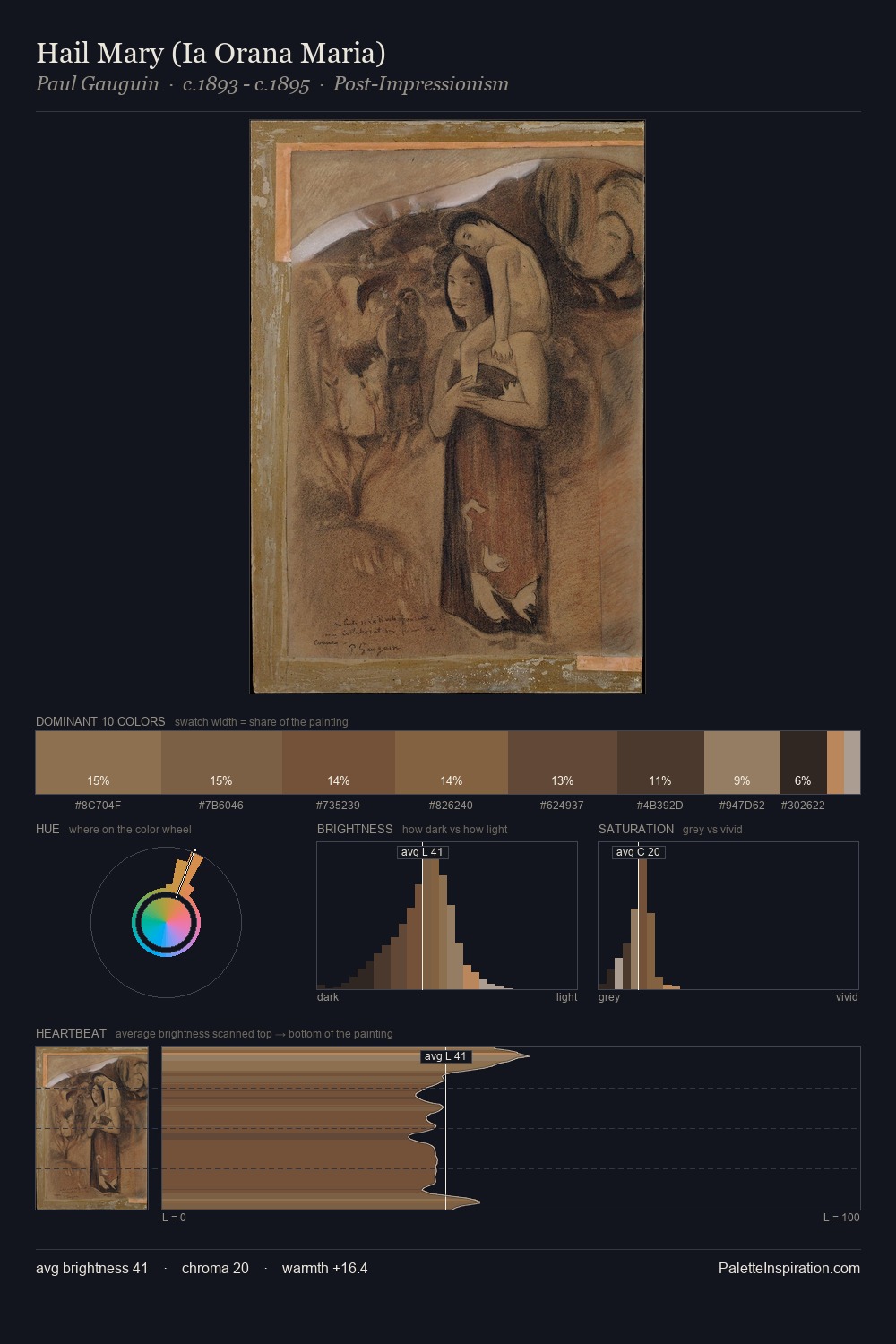Click the main Gauguin painting image
896x1344 pixels.
[x=447, y=407]
